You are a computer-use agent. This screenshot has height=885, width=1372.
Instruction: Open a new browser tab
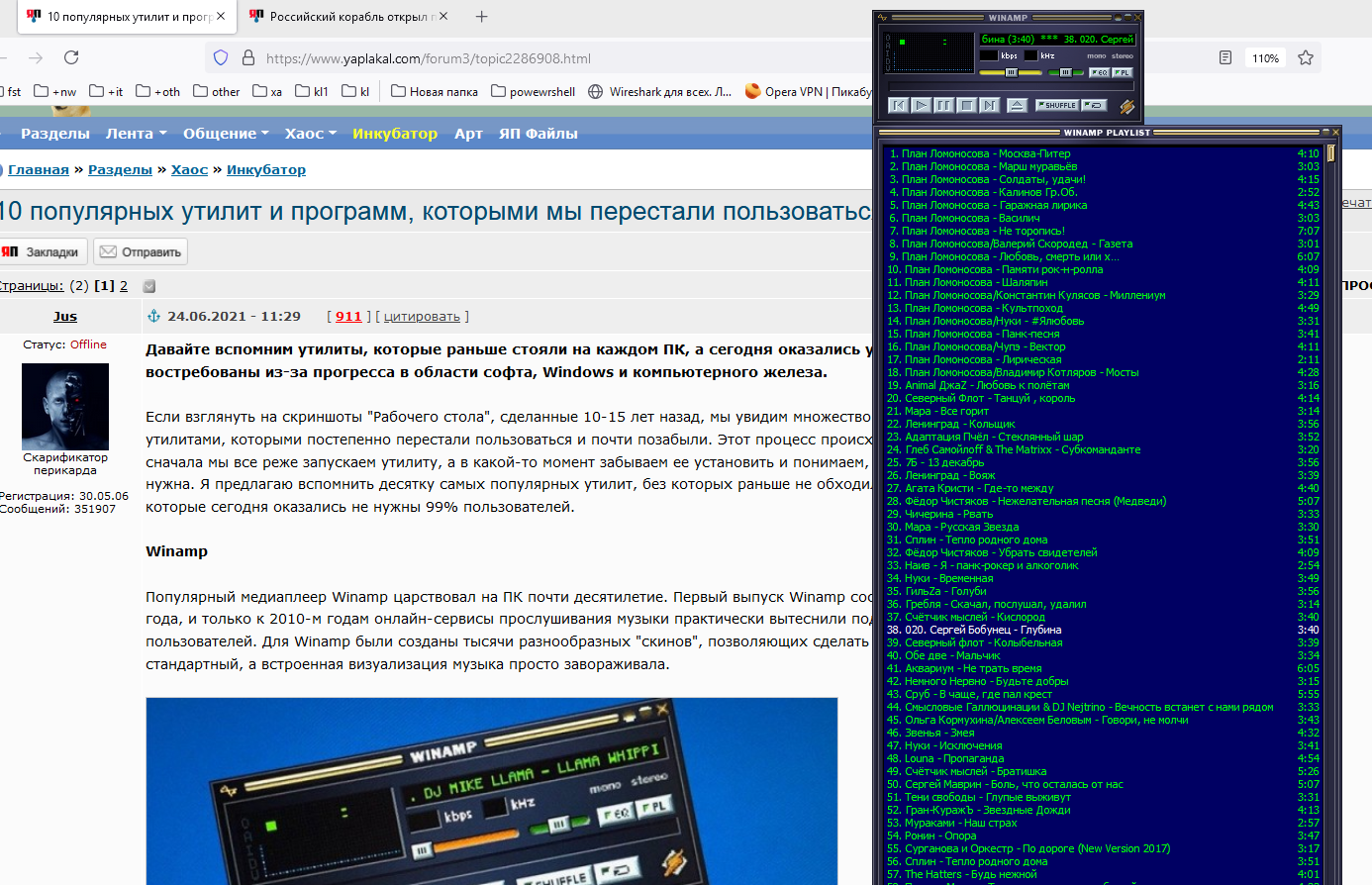coord(482,16)
